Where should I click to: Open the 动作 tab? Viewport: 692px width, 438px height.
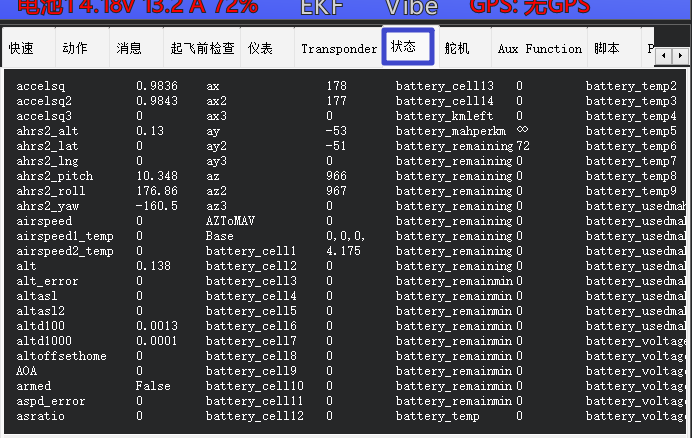click(74, 48)
